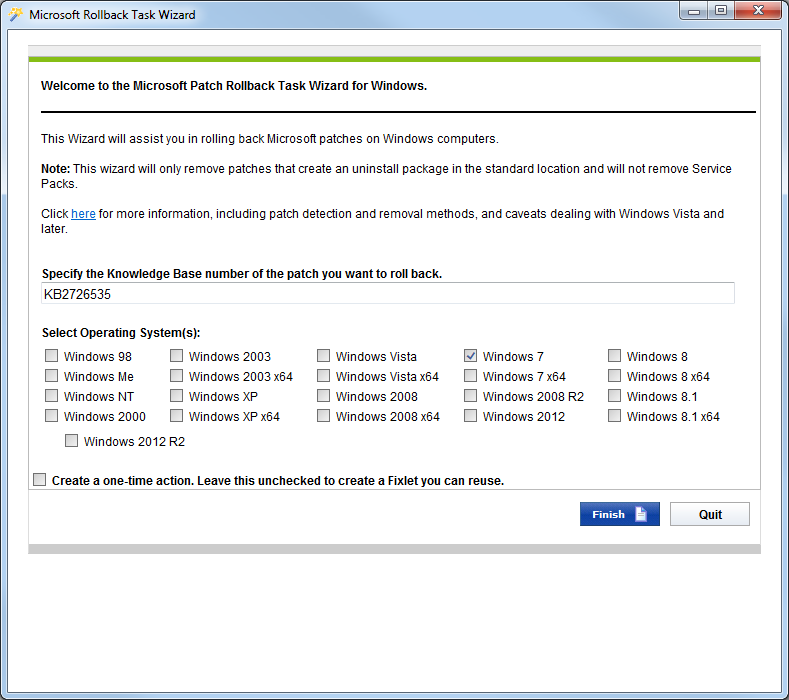This screenshot has width=789, height=700.
Task: Click the 'Welcome to the Microsoft Patch Rollback' heading
Action: 234,86
